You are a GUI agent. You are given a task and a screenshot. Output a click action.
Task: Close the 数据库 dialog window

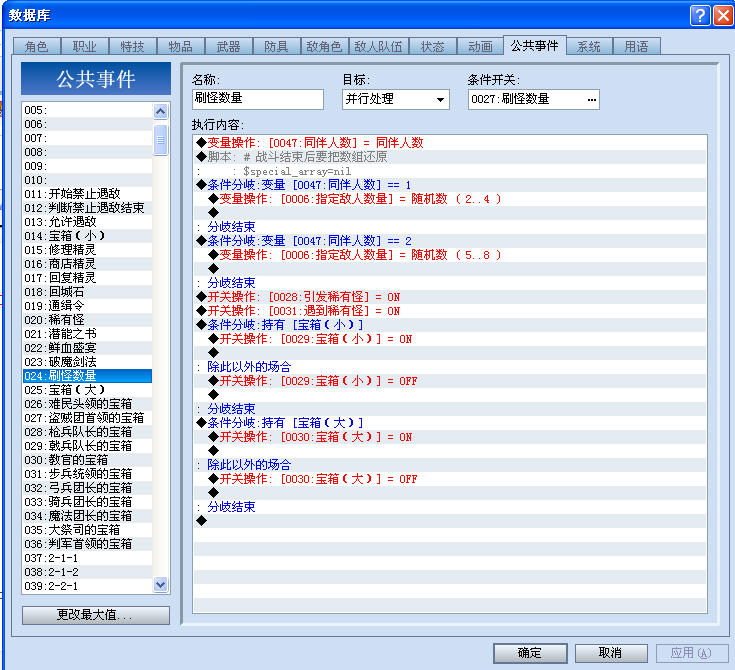723,15
